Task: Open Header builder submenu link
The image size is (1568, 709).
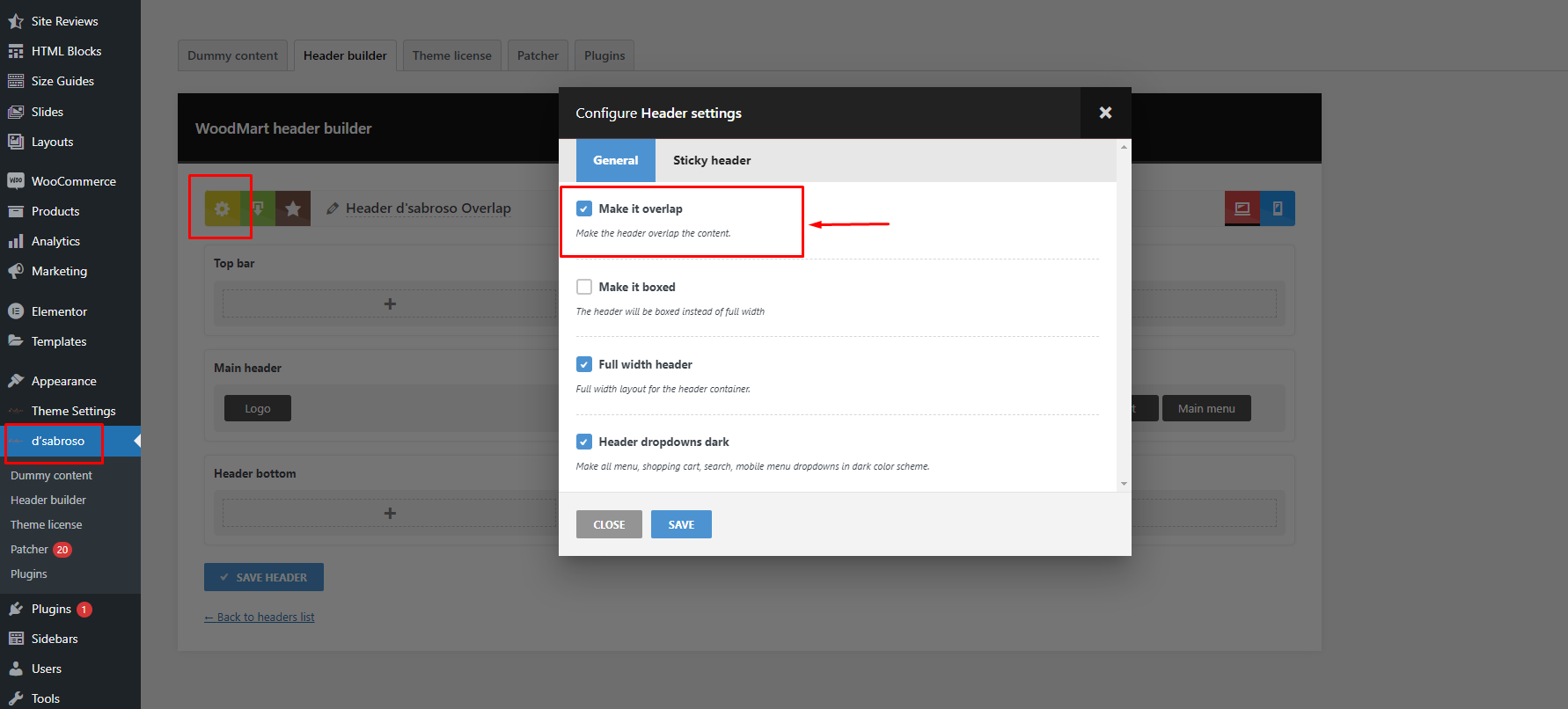Action: (x=48, y=500)
